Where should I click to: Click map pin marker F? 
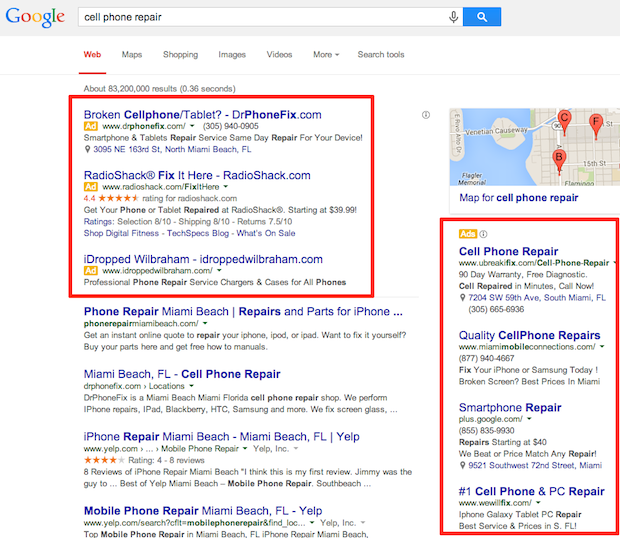tap(597, 124)
